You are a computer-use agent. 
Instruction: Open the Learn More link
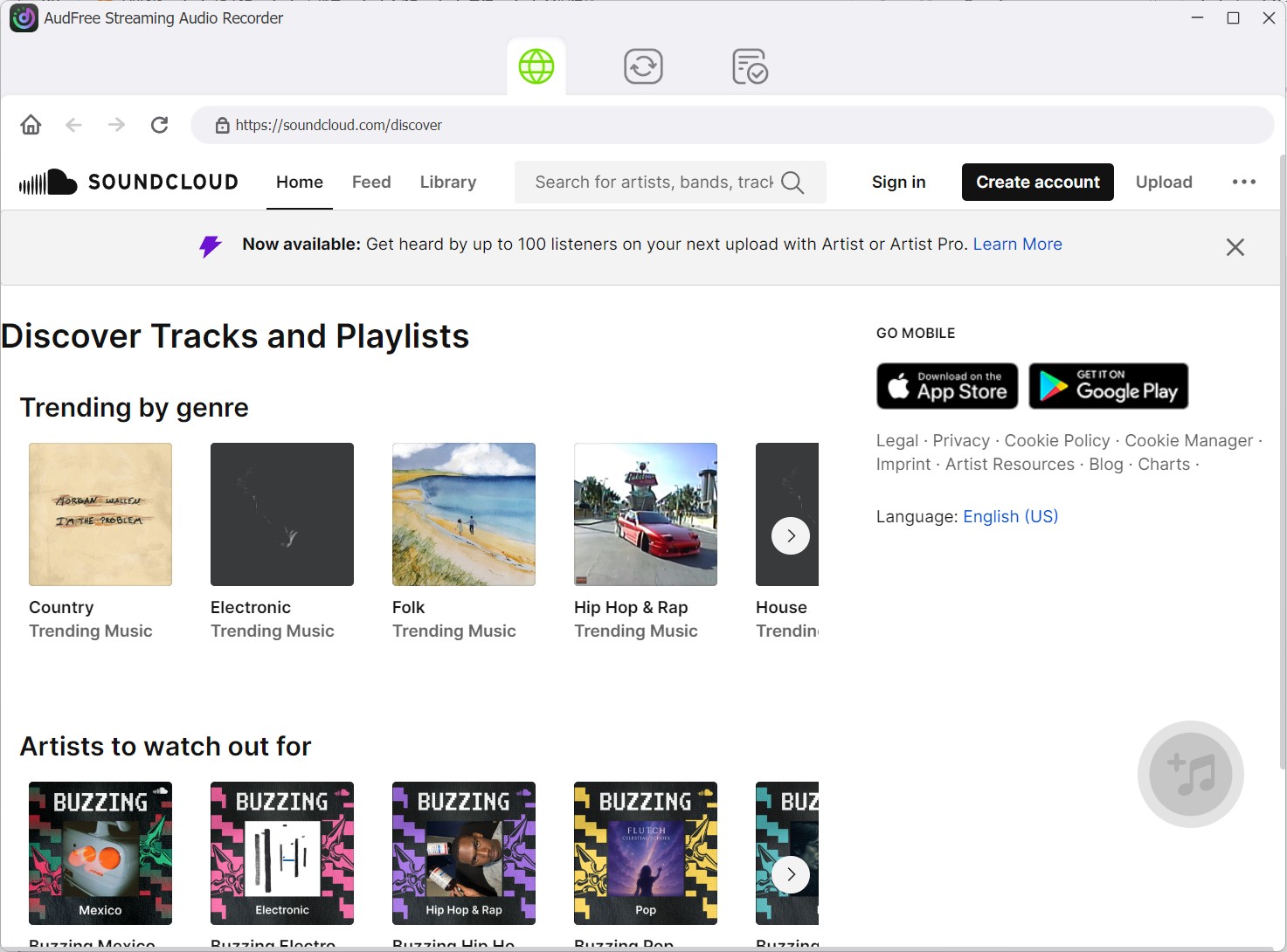pos(1018,244)
